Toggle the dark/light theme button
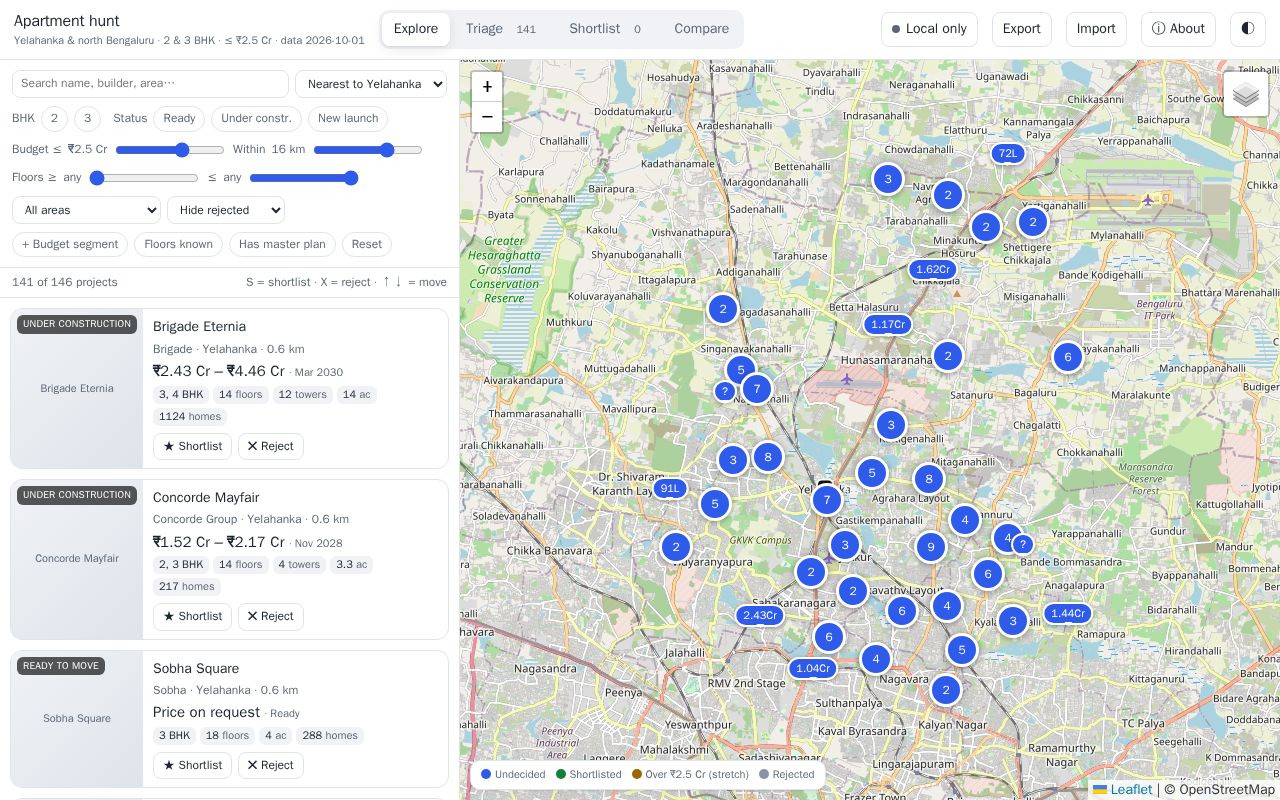The height and width of the screenshot is (800, 1280). pos(1248,29)
